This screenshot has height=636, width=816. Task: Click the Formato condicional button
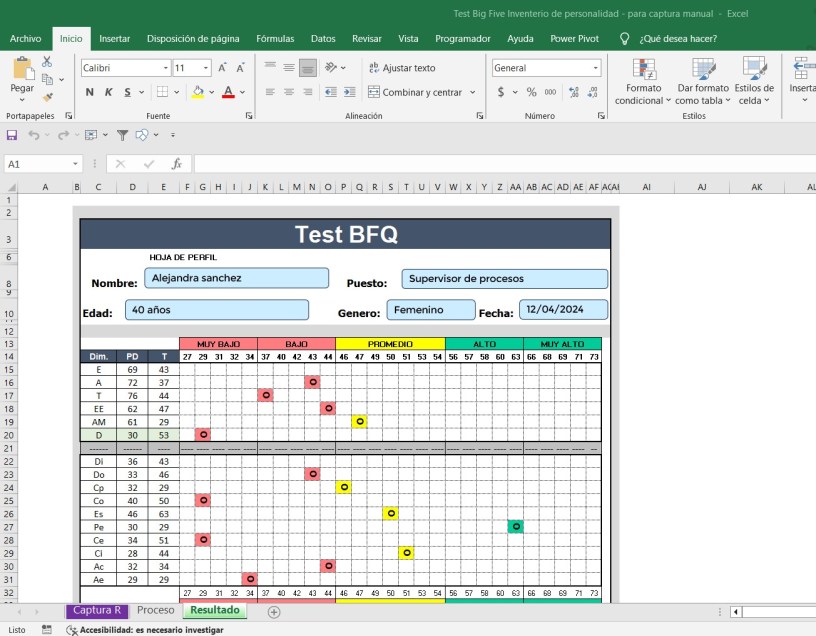639,82
